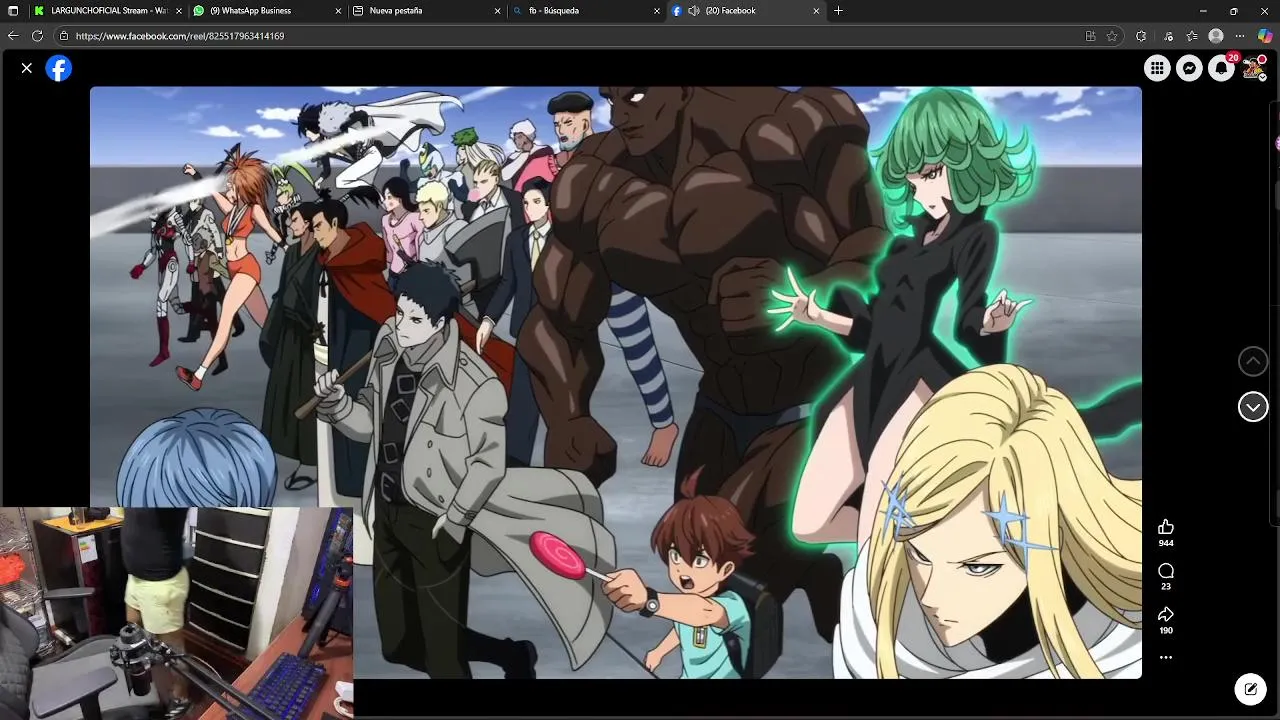Click the new message compose icon
This screenshot has width=1280, height=720.
click(x=1250, y=689)
